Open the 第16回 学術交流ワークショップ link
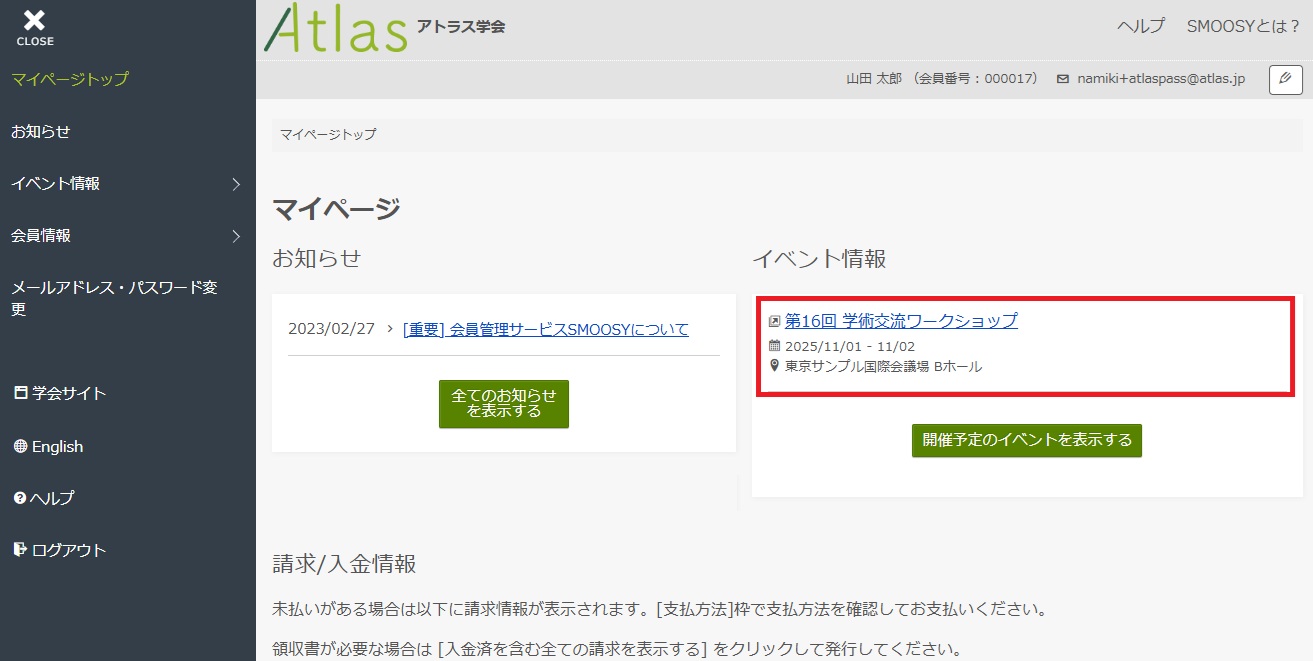 click(x=901, y=321)
